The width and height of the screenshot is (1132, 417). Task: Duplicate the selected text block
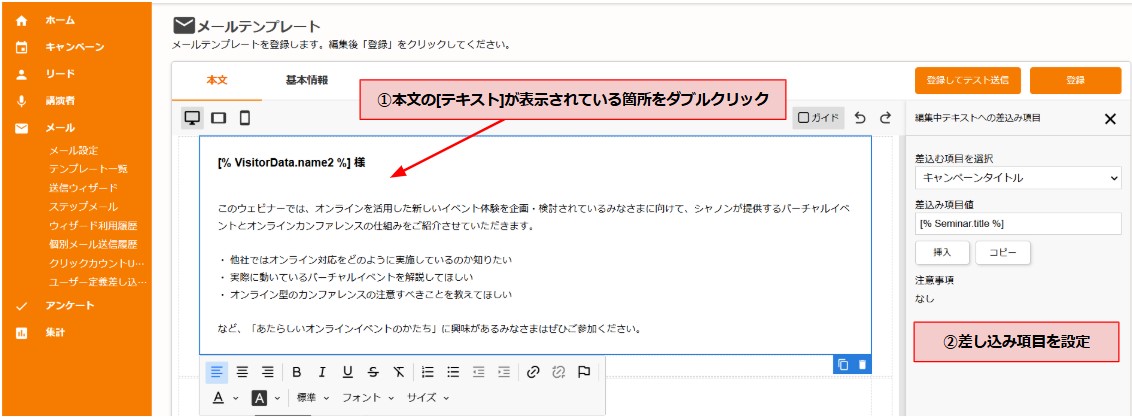(x=843, y=364)
